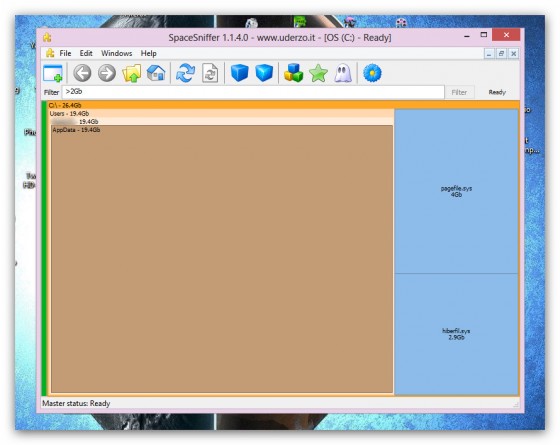Click the Home house icon

pos(156,73)
